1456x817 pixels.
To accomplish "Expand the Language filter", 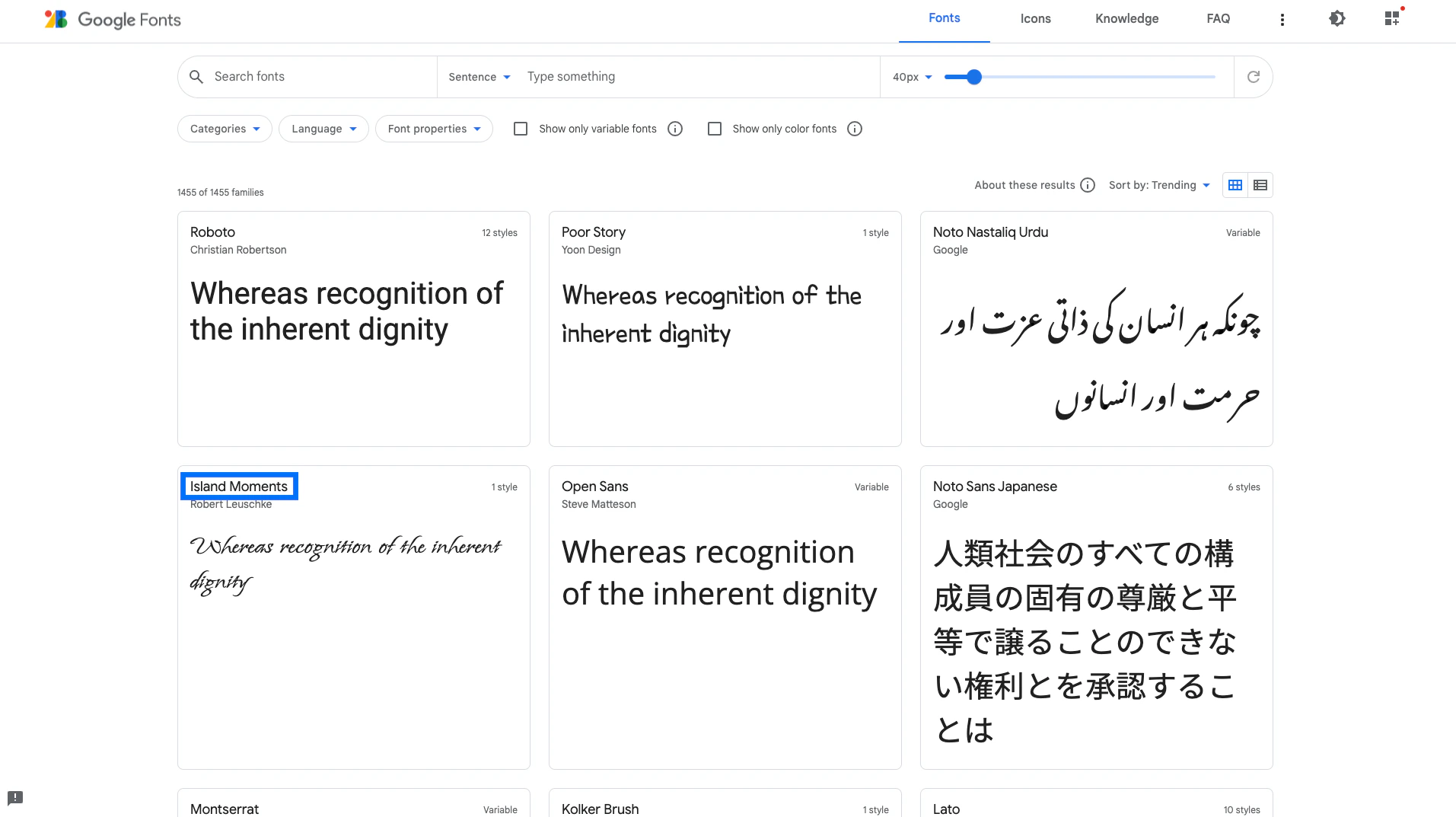I will [x=323, y=129].
